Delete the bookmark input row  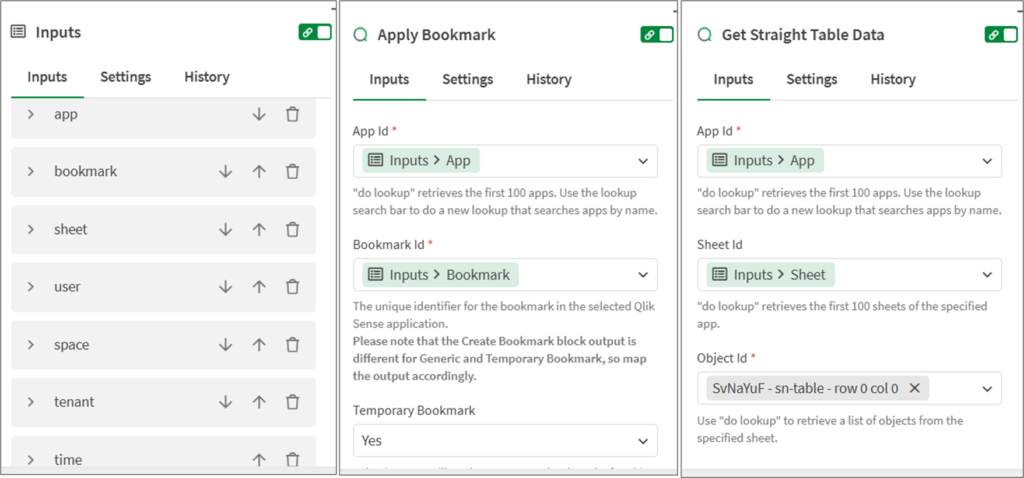click(292, 172)
